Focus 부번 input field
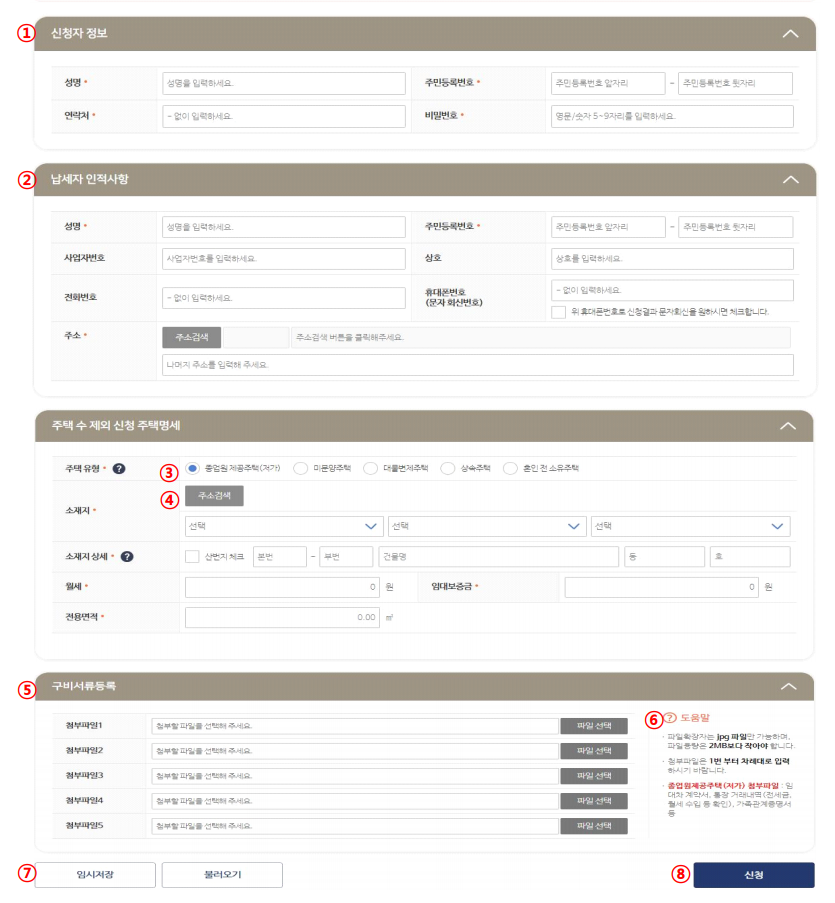 coord(346,557)
